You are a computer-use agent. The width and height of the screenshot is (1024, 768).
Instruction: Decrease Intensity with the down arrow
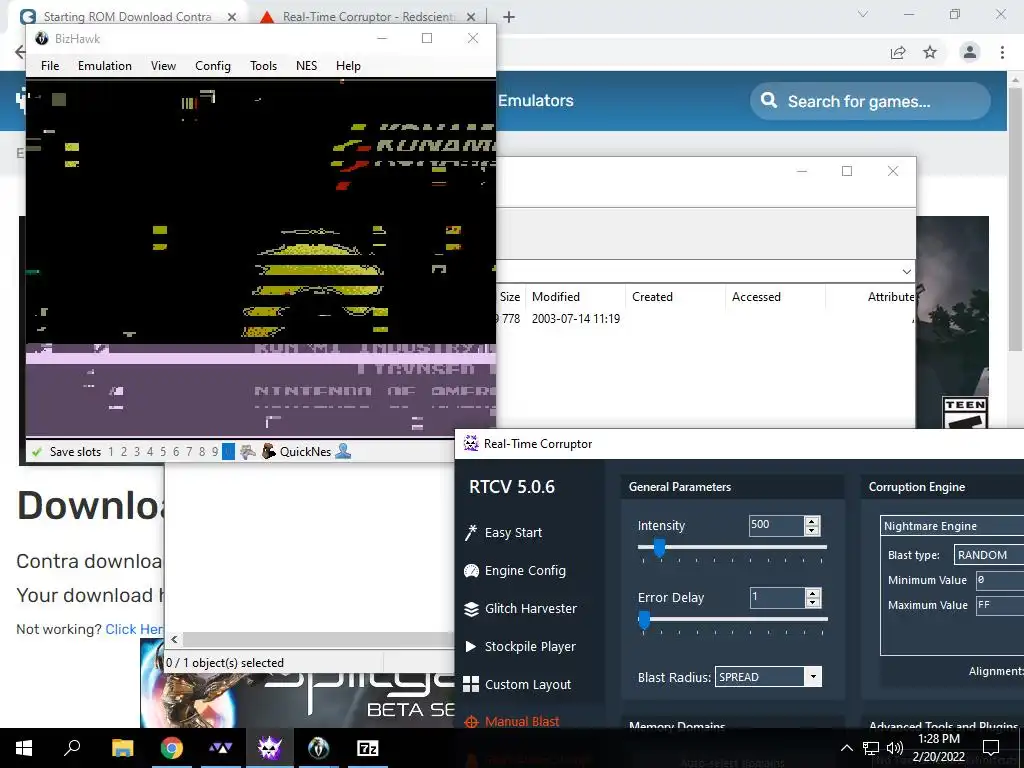pos(812,530)
